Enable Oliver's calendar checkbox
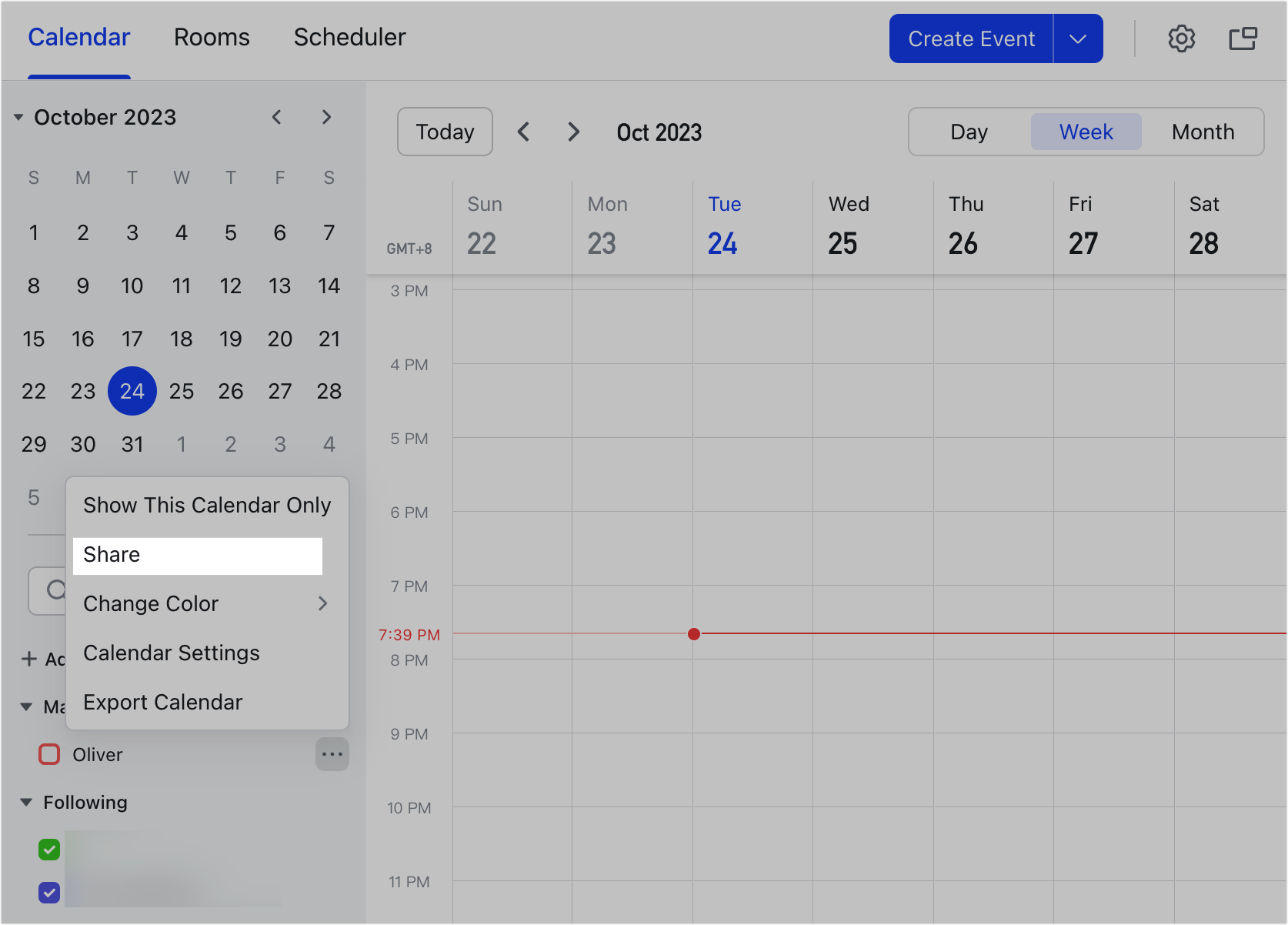1288x925 pixels. pos(48,754)
